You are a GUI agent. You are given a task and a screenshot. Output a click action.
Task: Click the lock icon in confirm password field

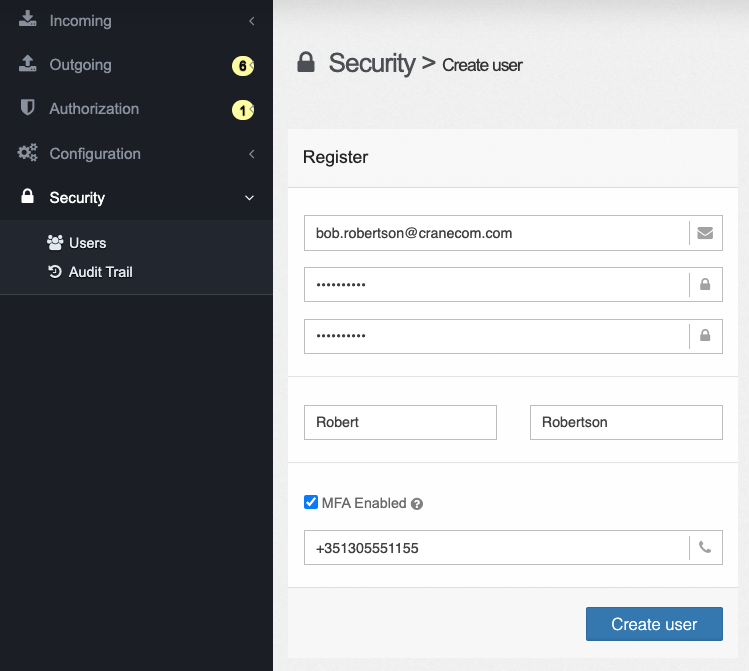pyautogui.click(x=705, y=335)
